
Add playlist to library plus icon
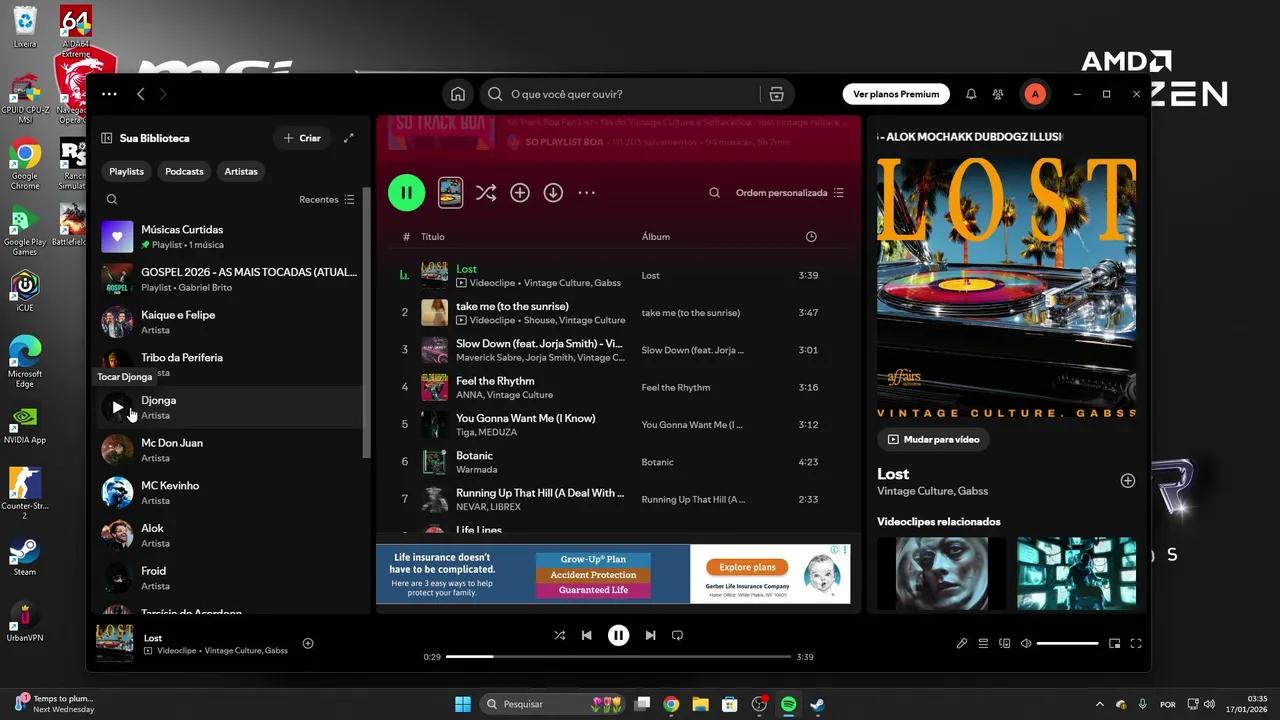point(520,193)
